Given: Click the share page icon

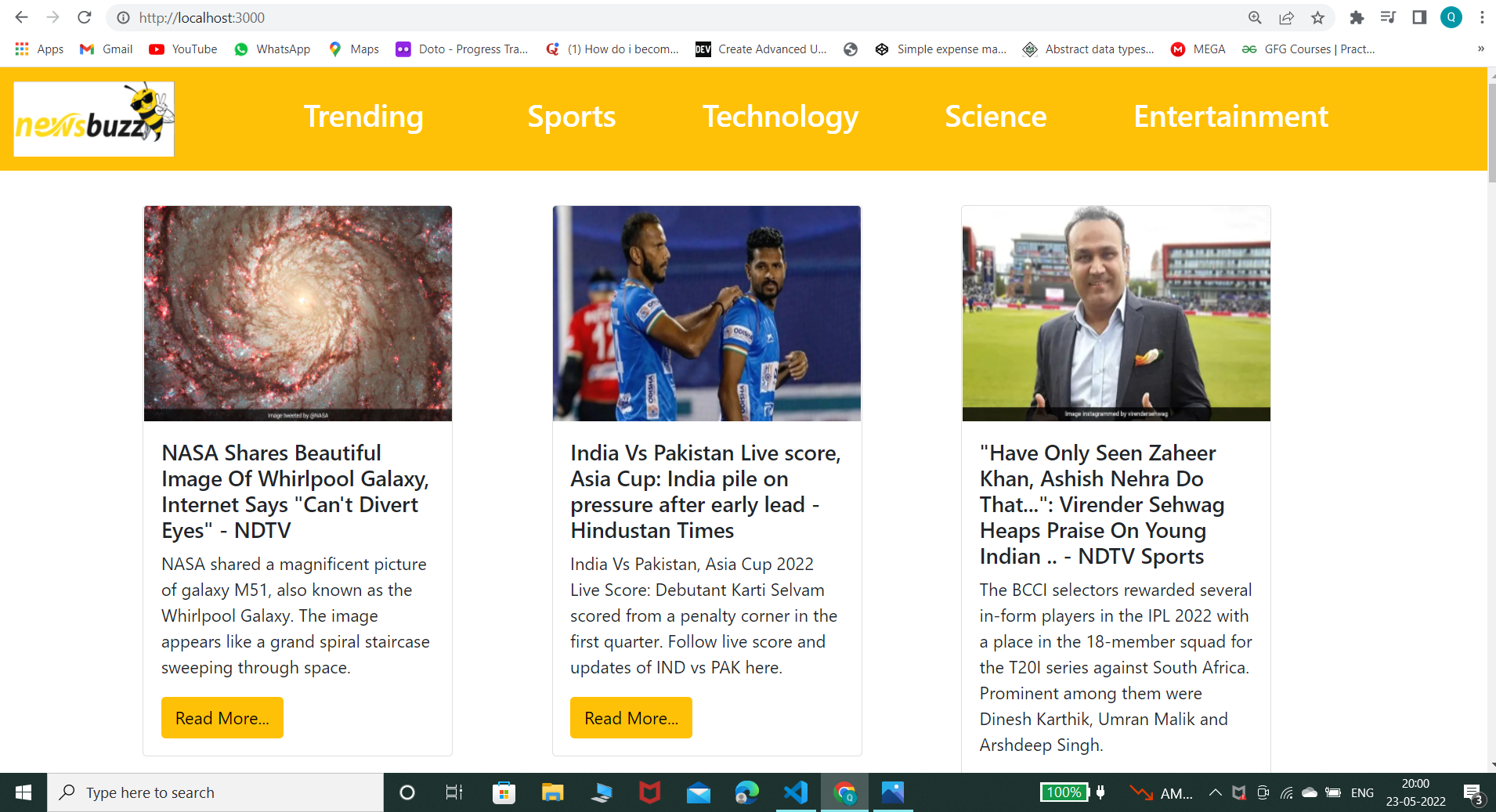Looking at the screenshot, I should pyautogui.click(x=1286, y=17).
